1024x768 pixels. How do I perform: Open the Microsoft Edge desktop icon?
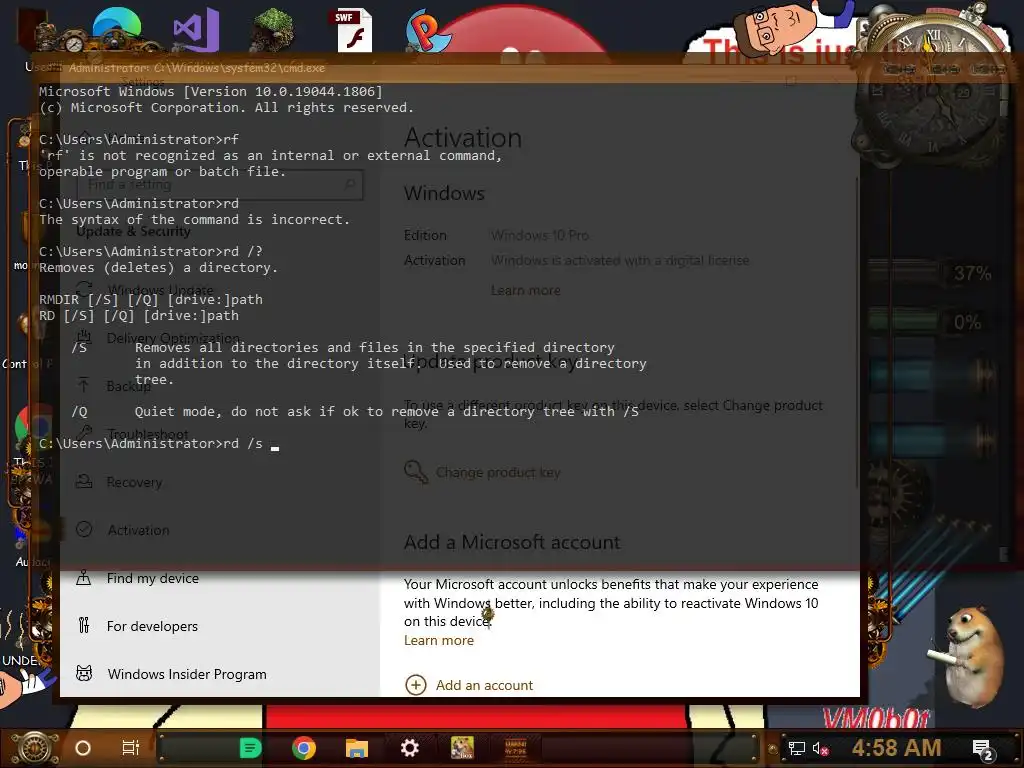pyautogui.click(x=116, y=29)
